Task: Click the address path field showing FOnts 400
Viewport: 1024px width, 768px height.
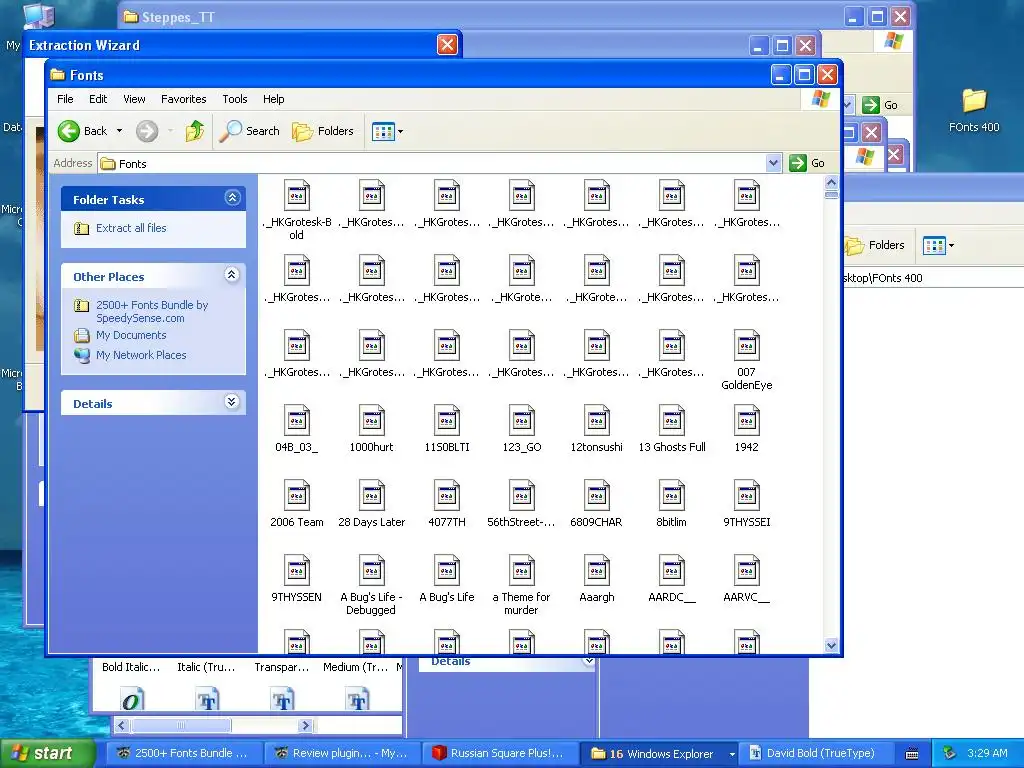Action: click(x=933, y=278)
